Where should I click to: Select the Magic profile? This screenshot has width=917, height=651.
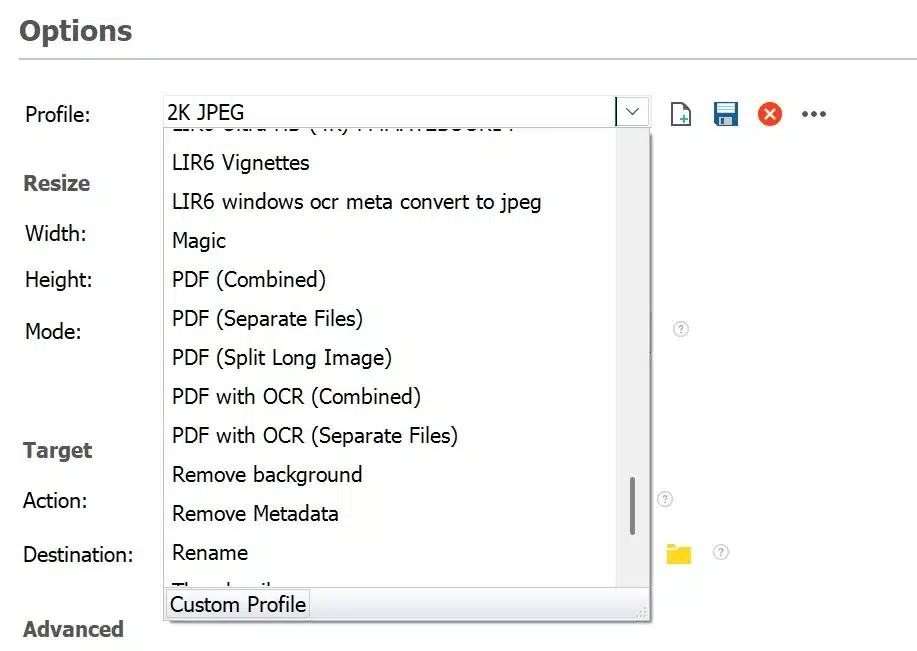coord(199,241)
